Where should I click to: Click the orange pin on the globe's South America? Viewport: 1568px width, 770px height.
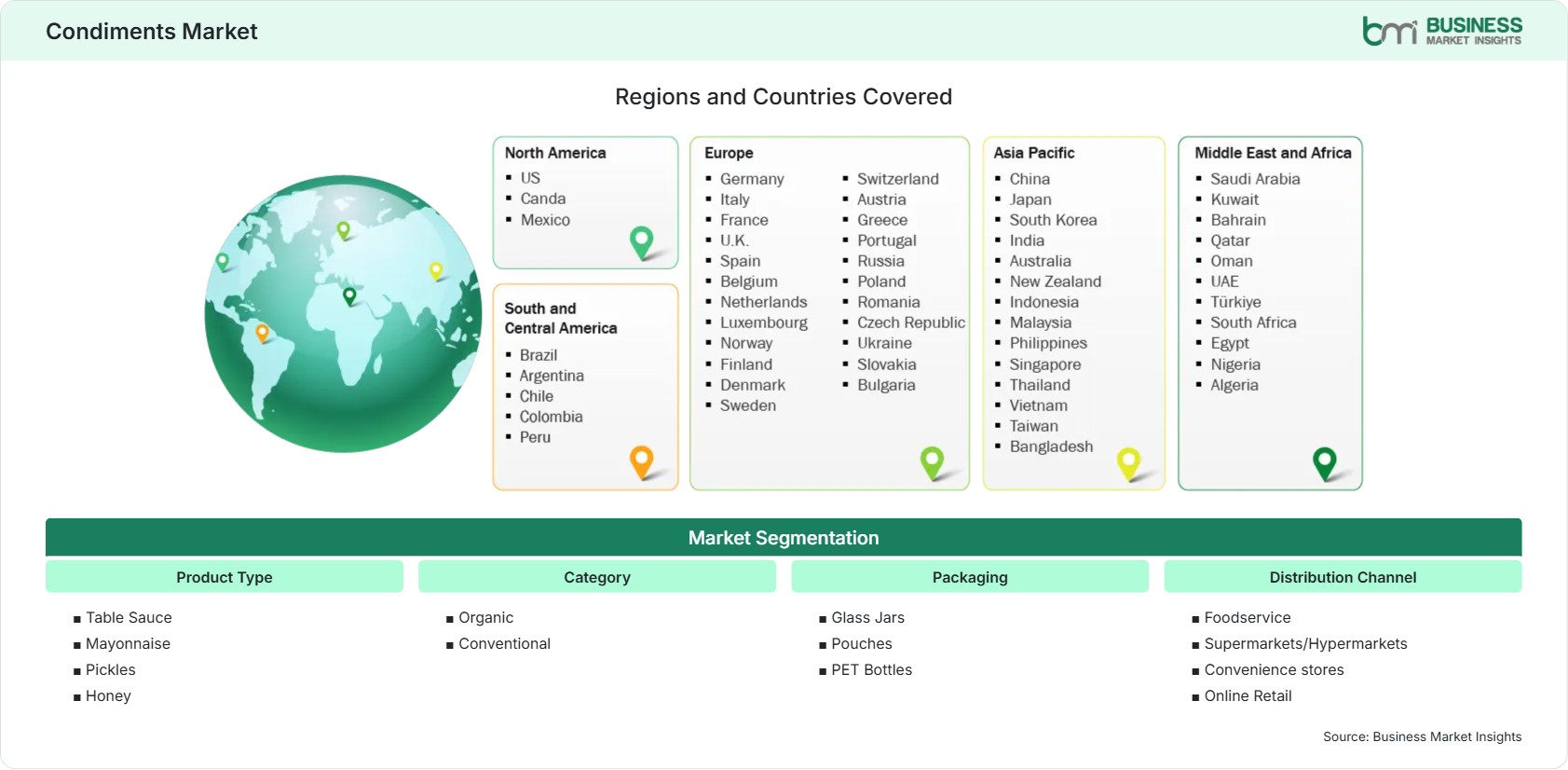point(263,333)
